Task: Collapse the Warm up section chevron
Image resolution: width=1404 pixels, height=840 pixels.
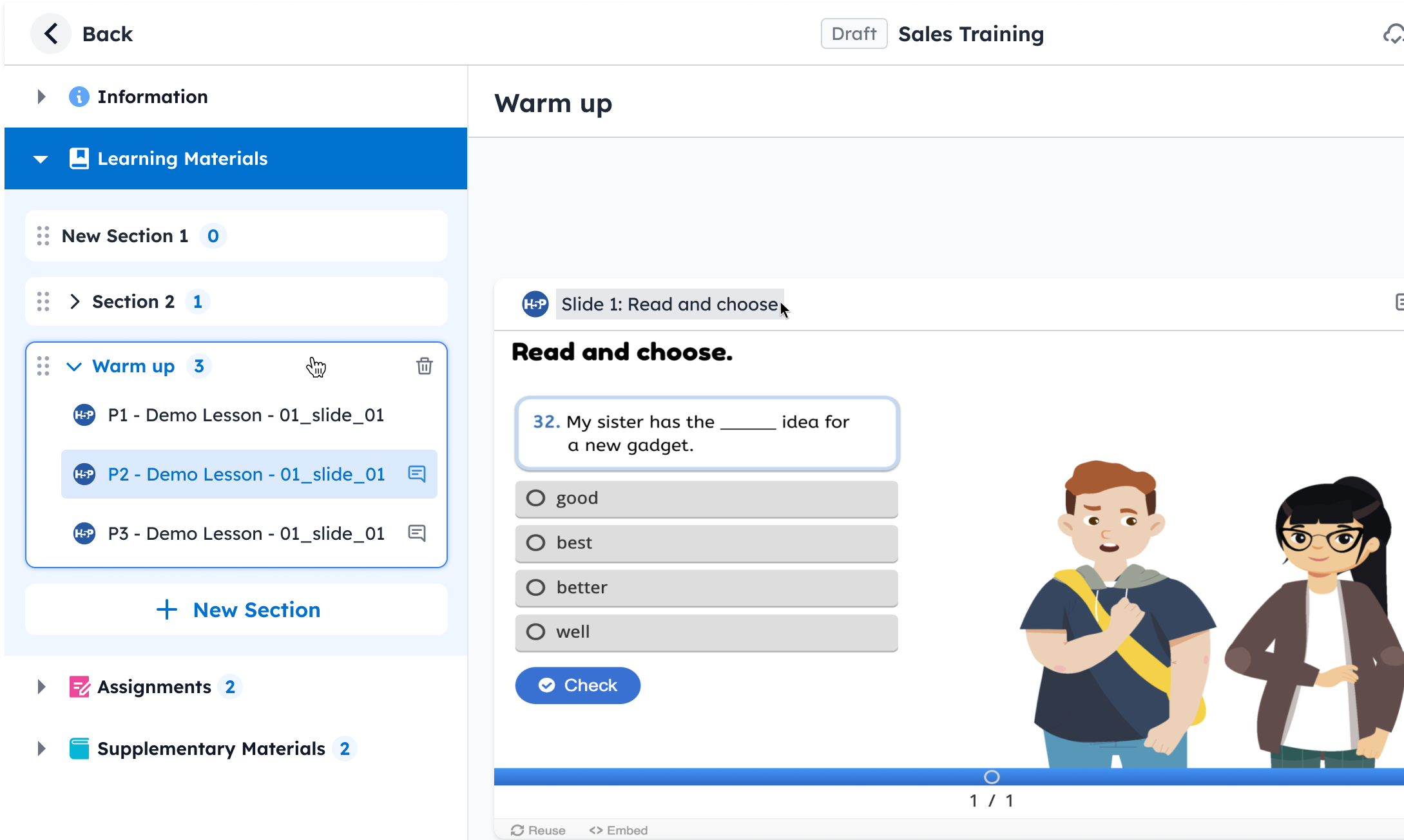Action: (x=74, y=367)
